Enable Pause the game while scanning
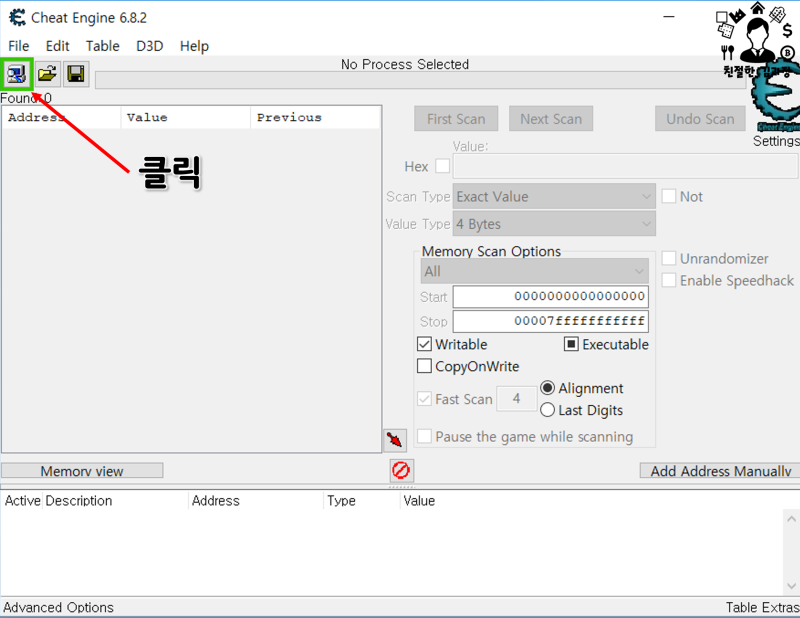 coord(424,436)
